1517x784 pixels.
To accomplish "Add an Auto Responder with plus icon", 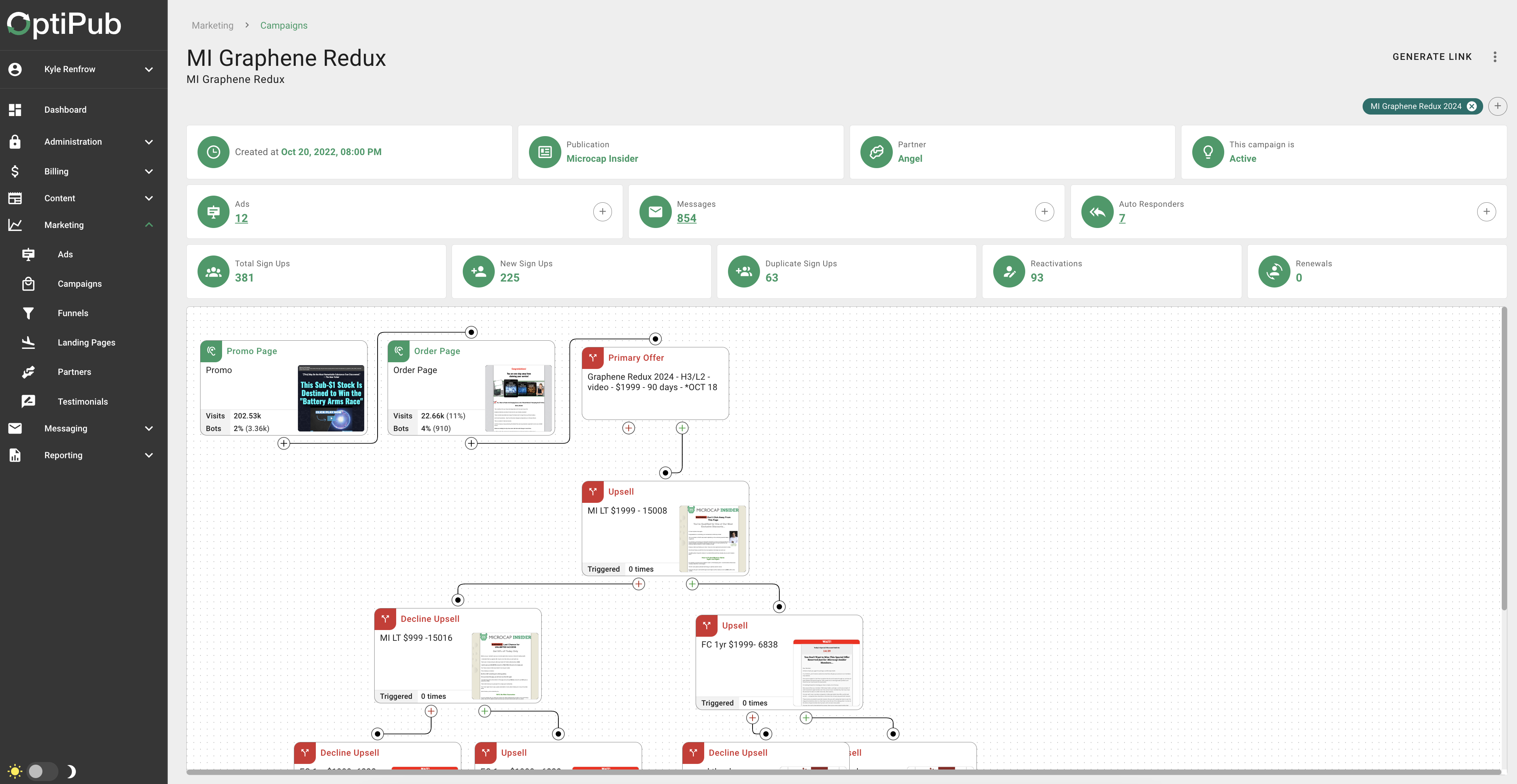I will point(1486,212).
